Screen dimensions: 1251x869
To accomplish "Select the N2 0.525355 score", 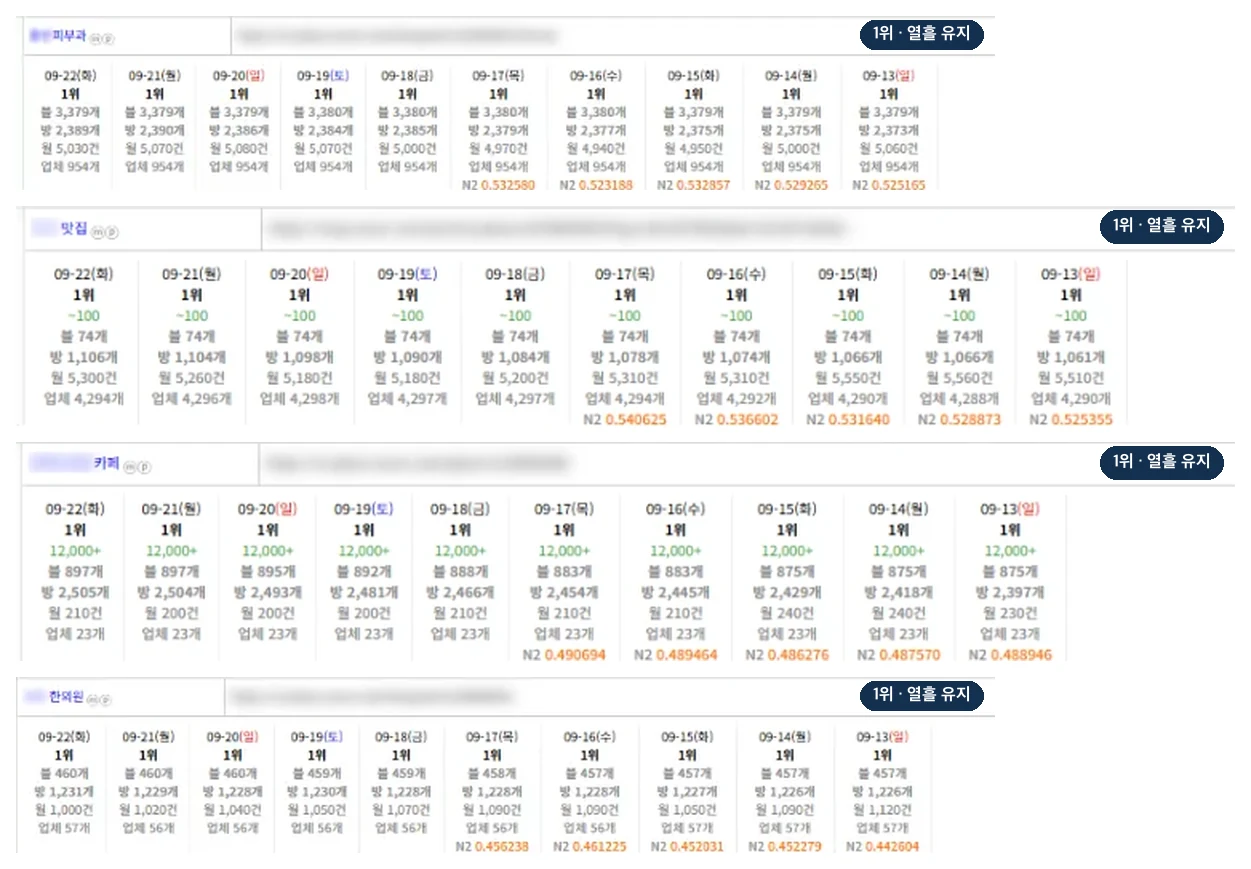I will (x=1071, y=420).
